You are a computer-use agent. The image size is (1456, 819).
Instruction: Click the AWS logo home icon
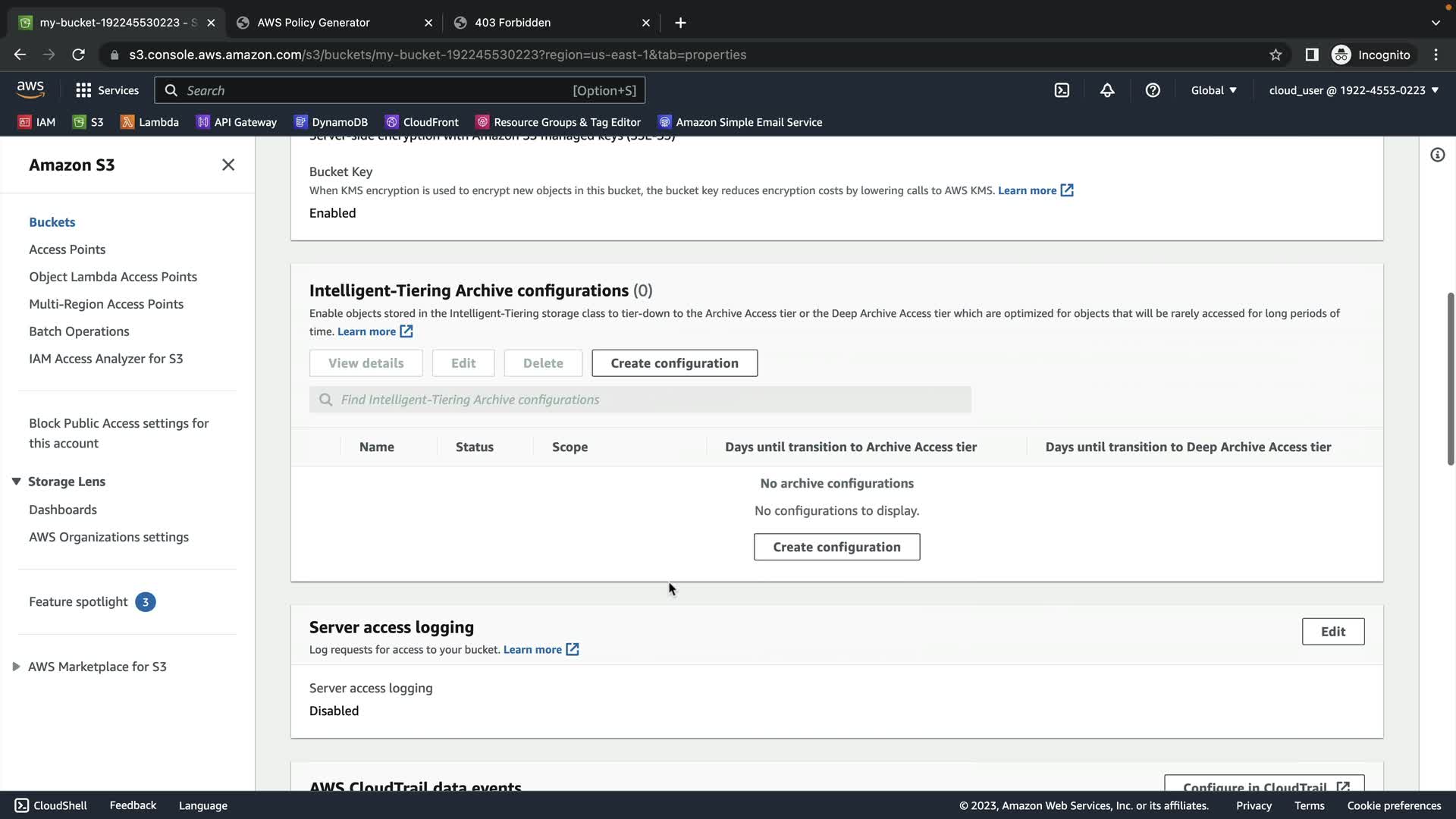pyautogui.click(x=30, y=89)
